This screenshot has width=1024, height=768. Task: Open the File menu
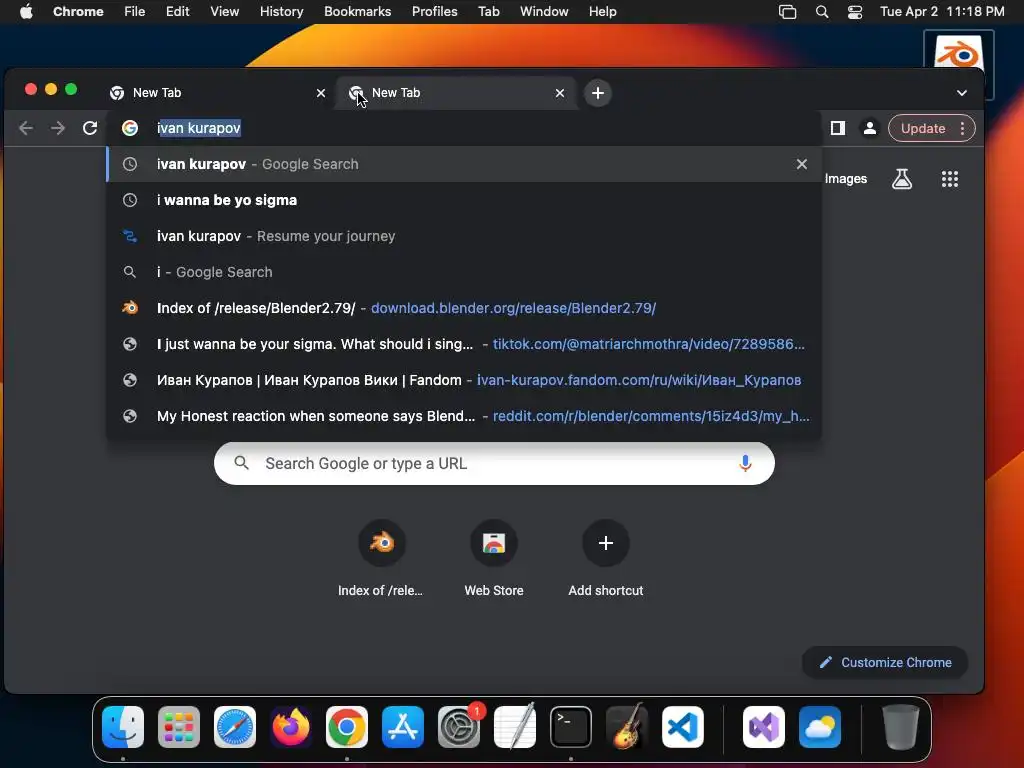click(x=135, y=12)
